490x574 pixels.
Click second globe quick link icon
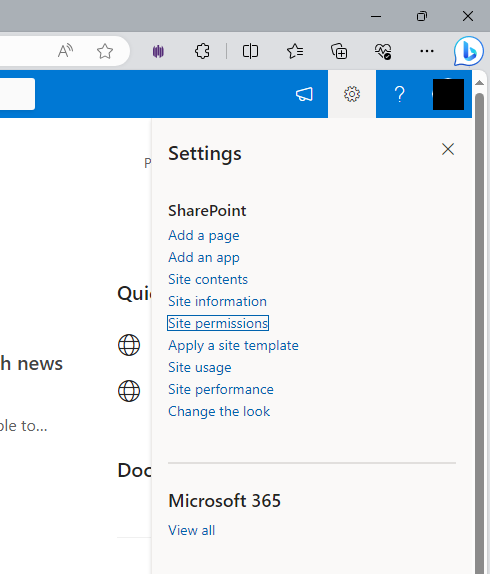(x=129, y=391)
